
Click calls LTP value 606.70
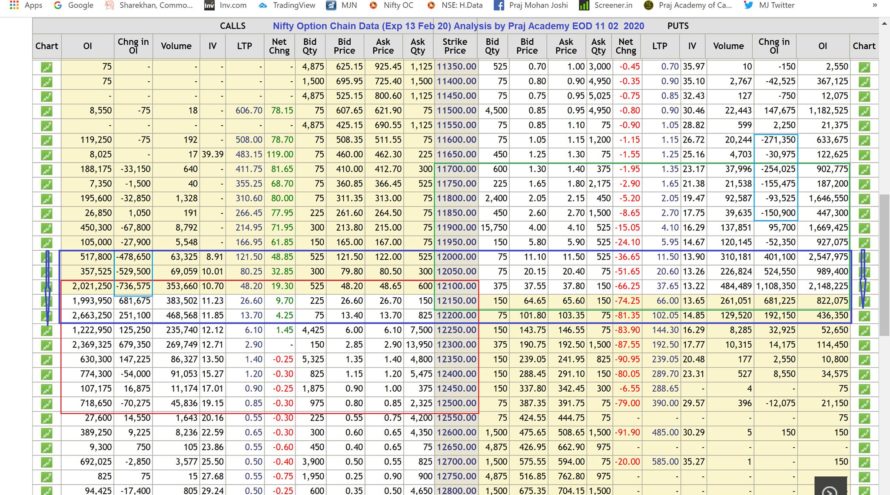click(x=249, y=111)
